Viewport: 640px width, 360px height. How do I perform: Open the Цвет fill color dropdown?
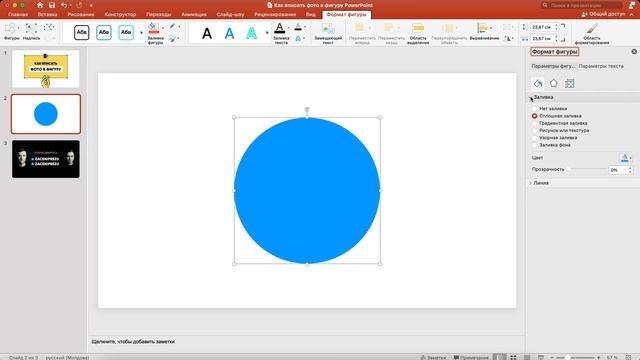point(626,158)
